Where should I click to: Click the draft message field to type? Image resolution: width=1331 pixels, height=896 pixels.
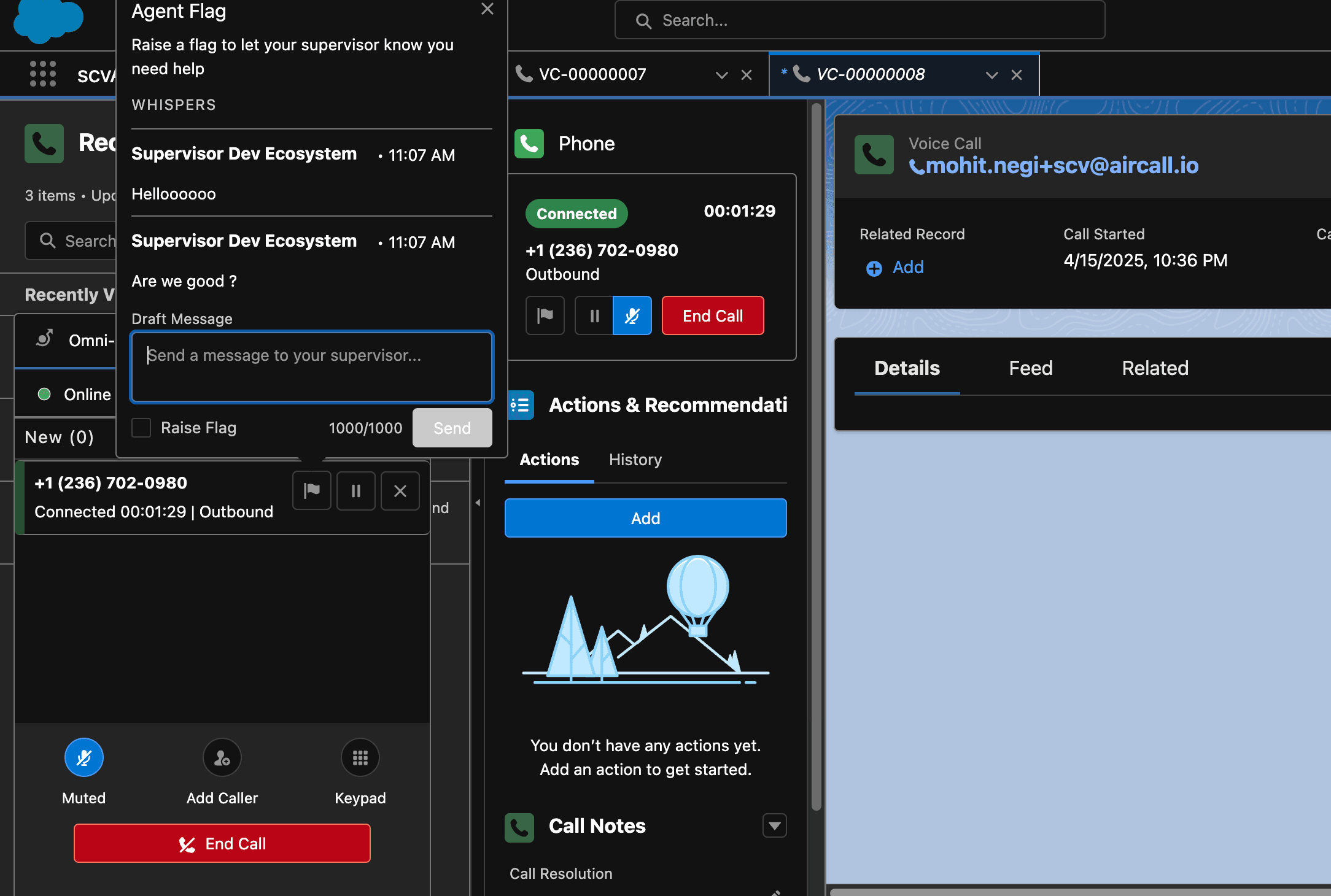click(x=311, y=367)
